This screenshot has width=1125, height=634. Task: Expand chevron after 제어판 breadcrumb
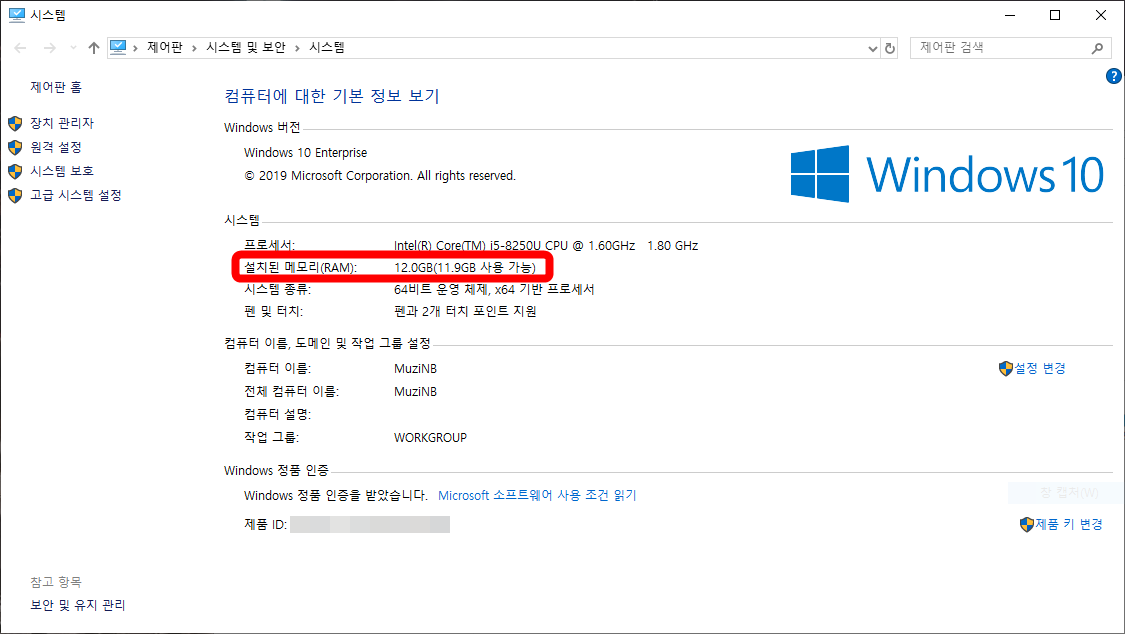pyautogui.click(x=194, y=48)
